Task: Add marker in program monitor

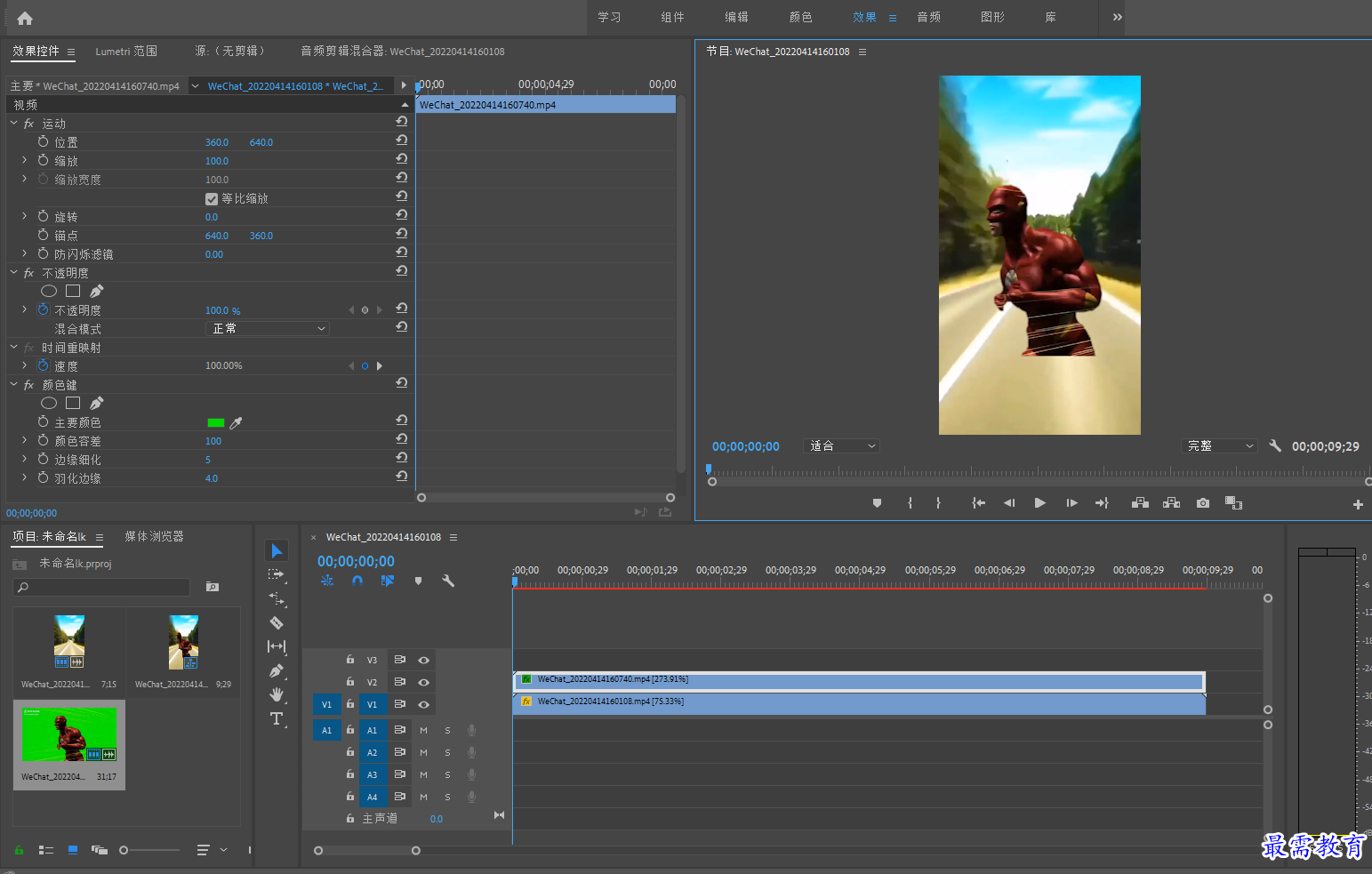Action: (877, 503)
